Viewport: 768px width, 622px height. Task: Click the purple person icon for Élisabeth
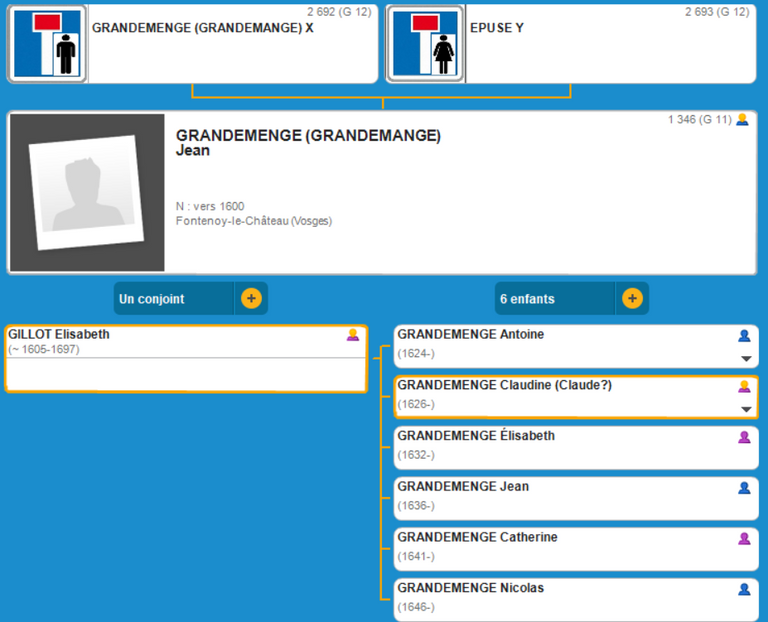pyautogui.click(x=744, y=437)
